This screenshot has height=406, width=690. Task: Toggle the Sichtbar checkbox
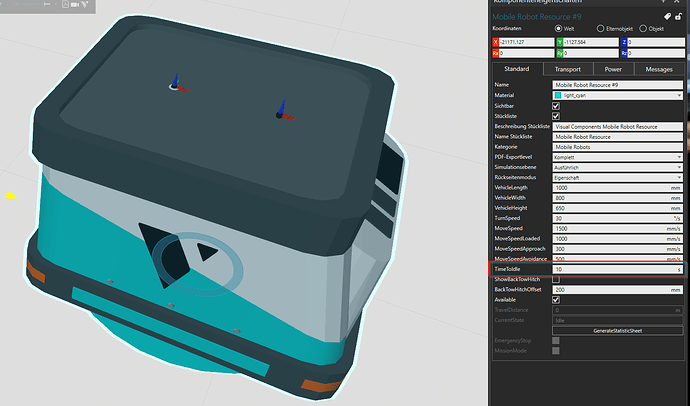coord(555,106)
